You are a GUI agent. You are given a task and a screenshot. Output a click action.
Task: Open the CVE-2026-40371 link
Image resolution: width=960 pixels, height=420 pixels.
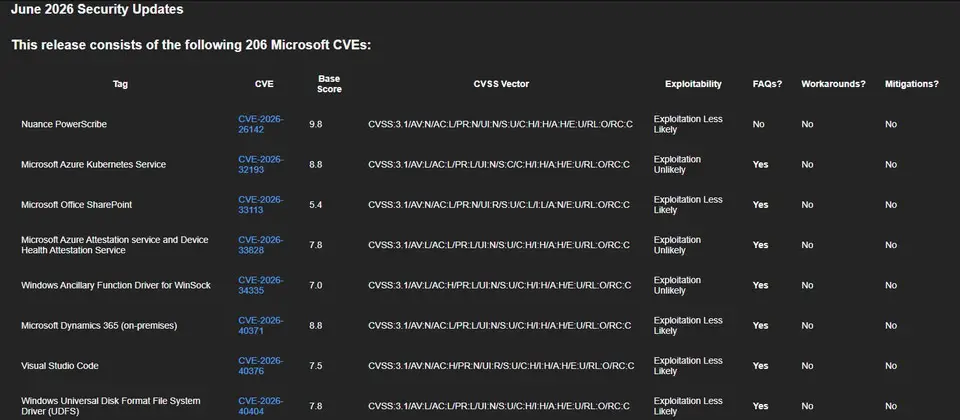261,326
